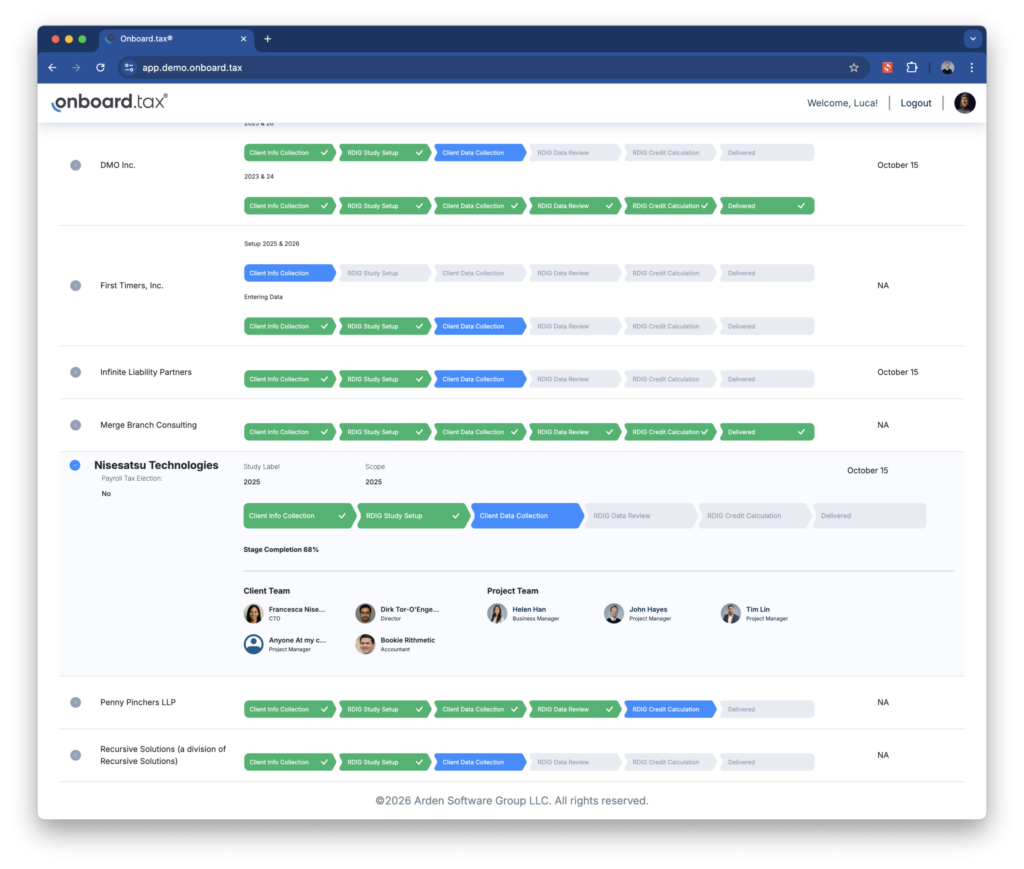Click 'Entering Data' study label

(263, 297)
